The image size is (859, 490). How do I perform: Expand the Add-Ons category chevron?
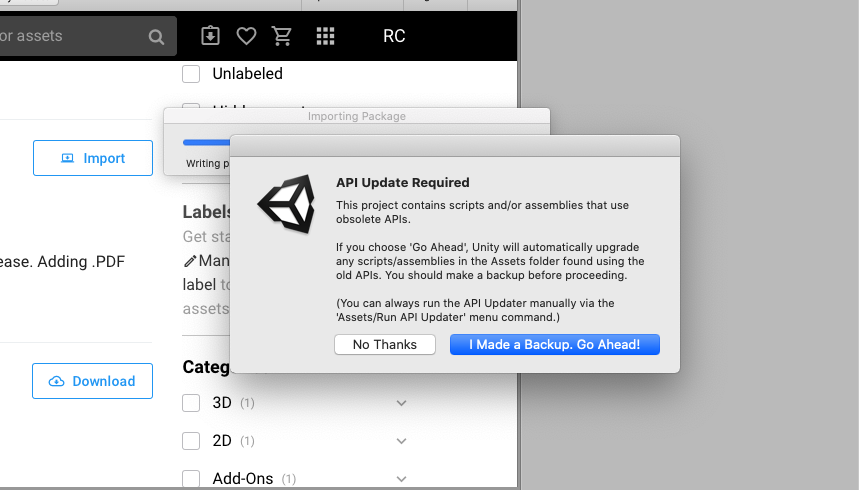pos(401,479)
